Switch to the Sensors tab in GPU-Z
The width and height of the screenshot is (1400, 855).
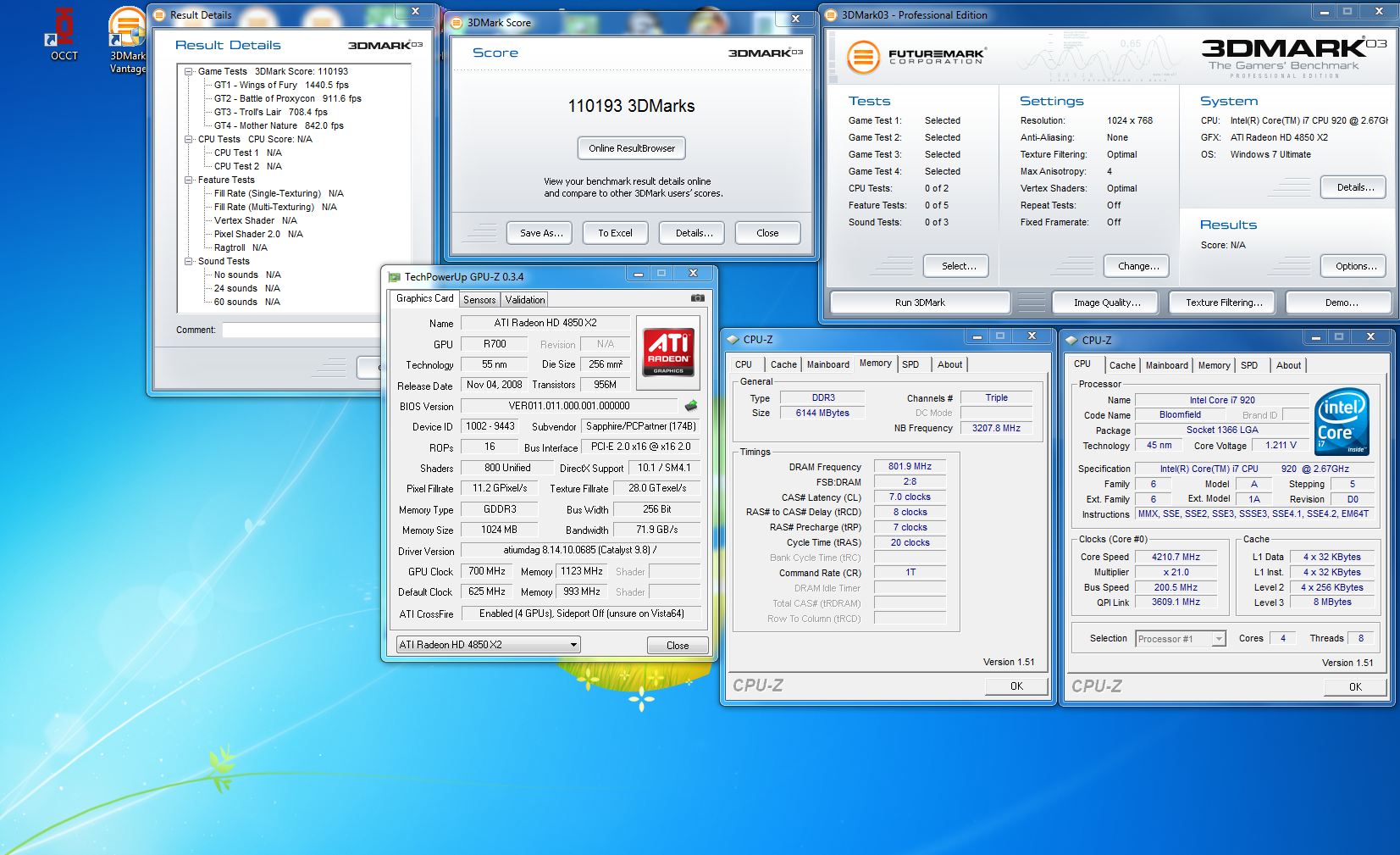pyautogui.click(x=479, y=300)
